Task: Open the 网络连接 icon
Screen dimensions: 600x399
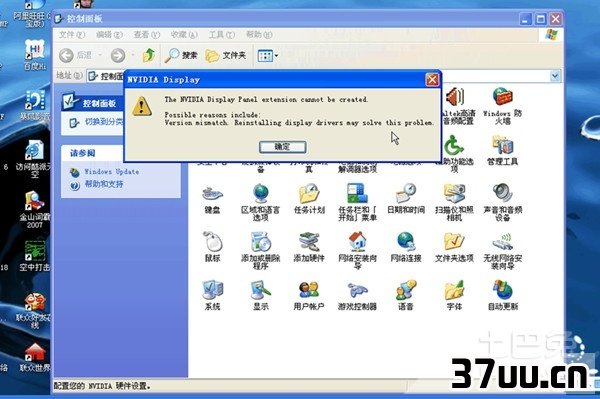Action: (x=406, y=247)
